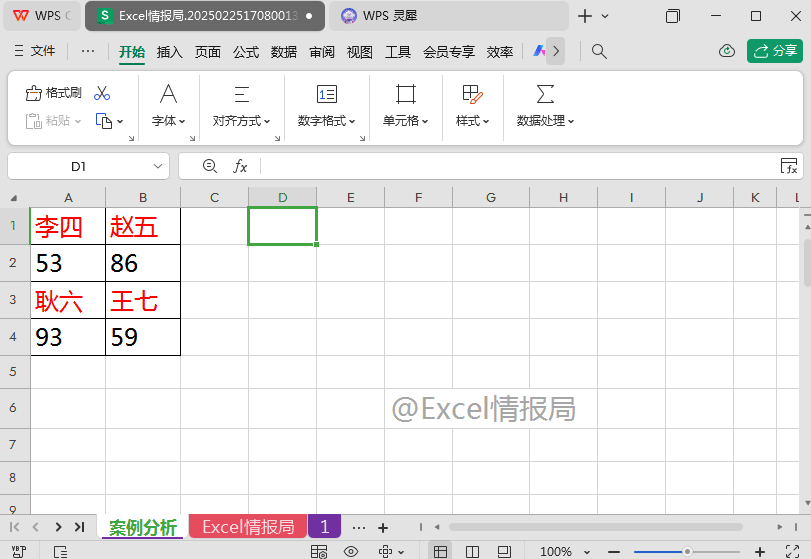Click the insert function fx icon

pos(240,166)
